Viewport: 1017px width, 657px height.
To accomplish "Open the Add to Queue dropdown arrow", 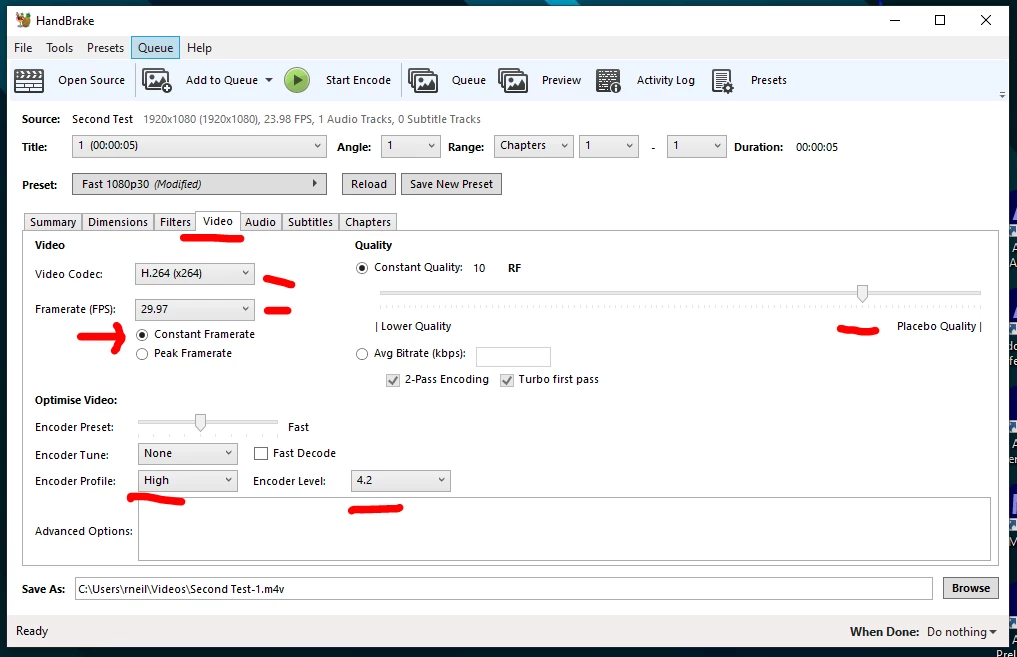I will (269, 80).
